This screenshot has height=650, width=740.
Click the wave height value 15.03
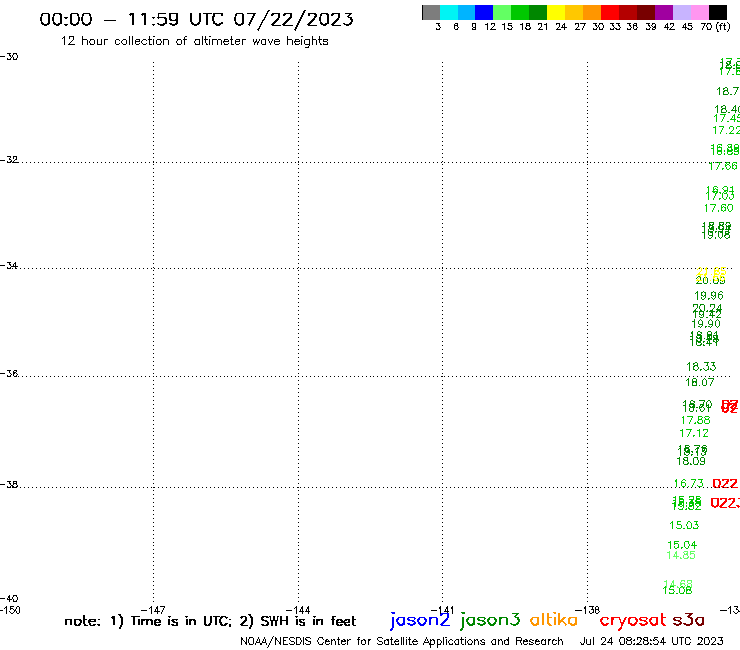point(684,525)
